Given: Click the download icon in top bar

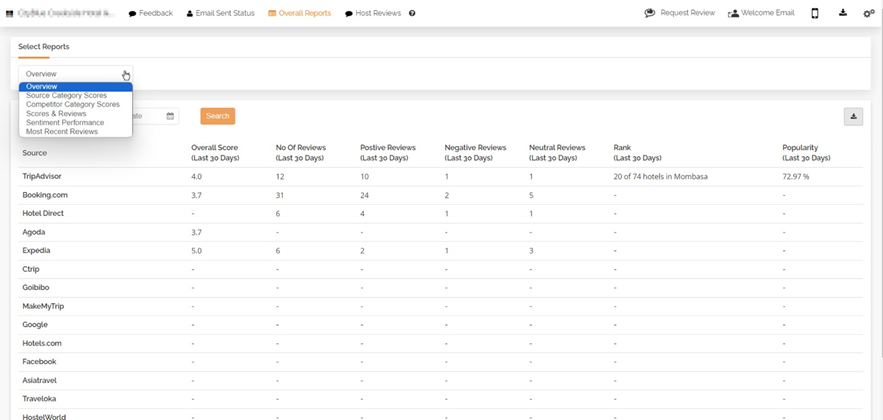Looking at the screenshot, I should 843,13.
